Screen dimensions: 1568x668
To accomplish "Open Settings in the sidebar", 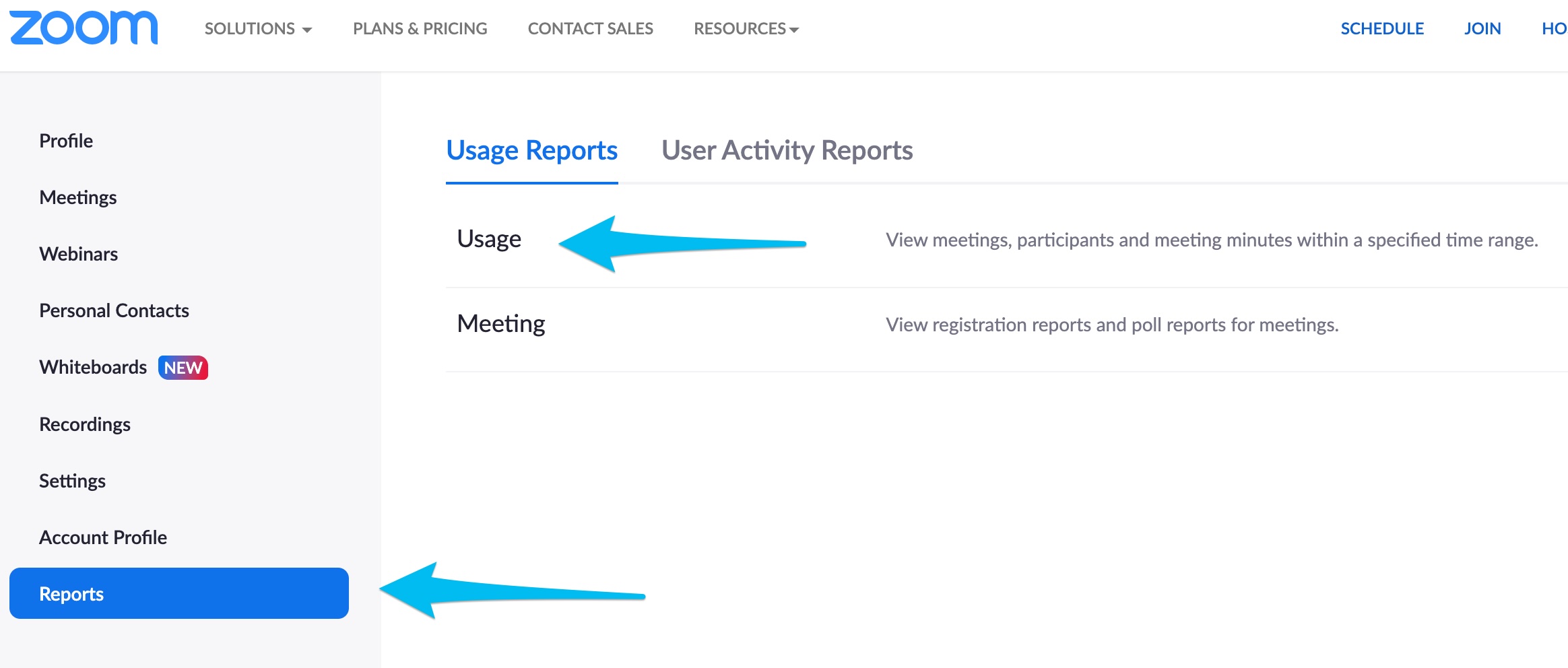I will (73, 481).
